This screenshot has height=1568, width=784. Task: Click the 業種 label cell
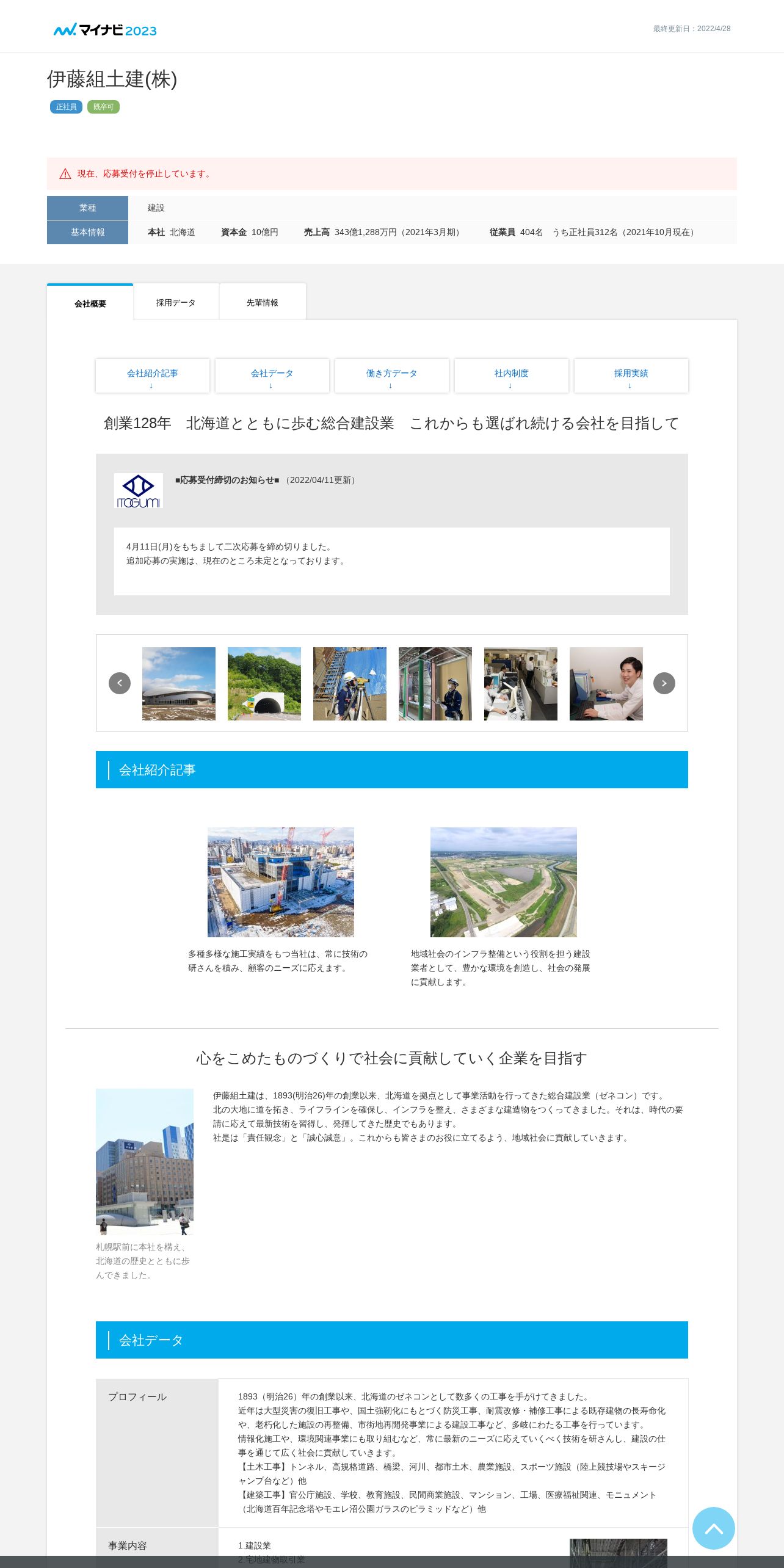click(87, 208)
